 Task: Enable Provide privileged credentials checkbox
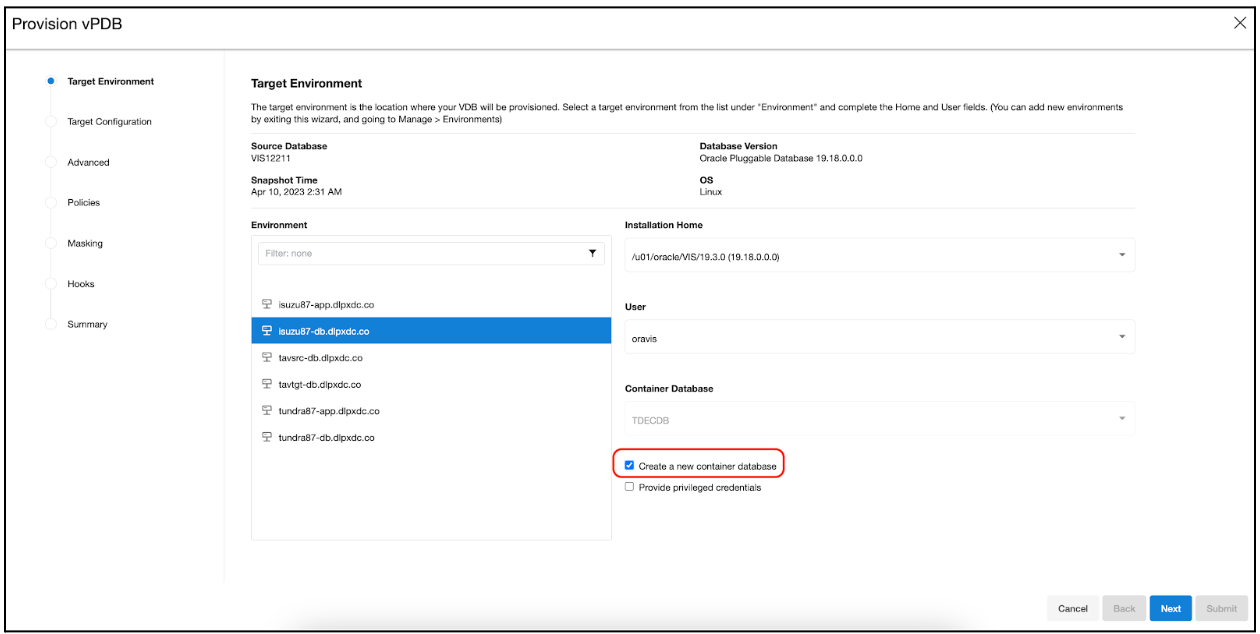tap(629, 487)
